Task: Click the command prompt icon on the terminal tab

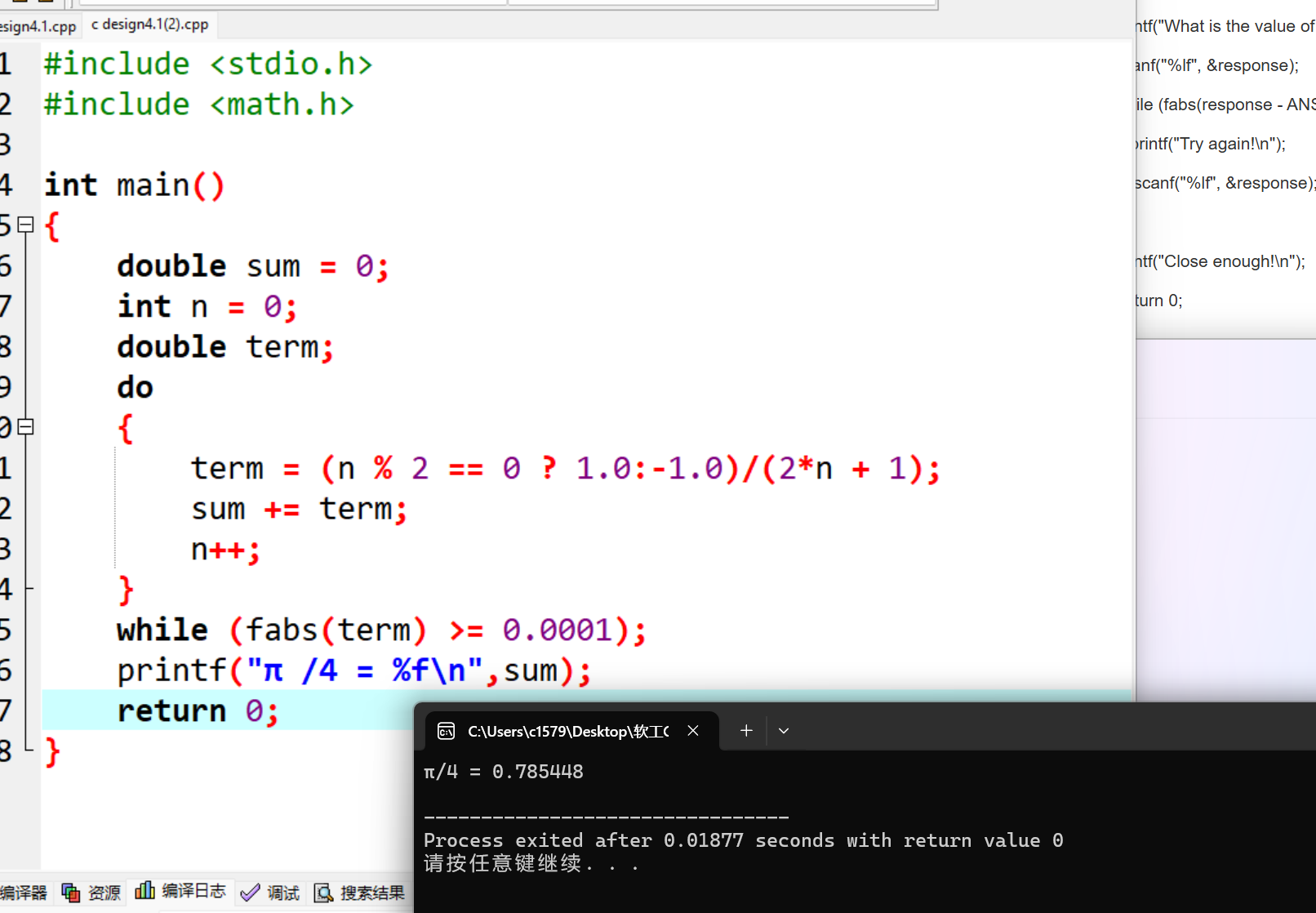Action: pos(446,731)
